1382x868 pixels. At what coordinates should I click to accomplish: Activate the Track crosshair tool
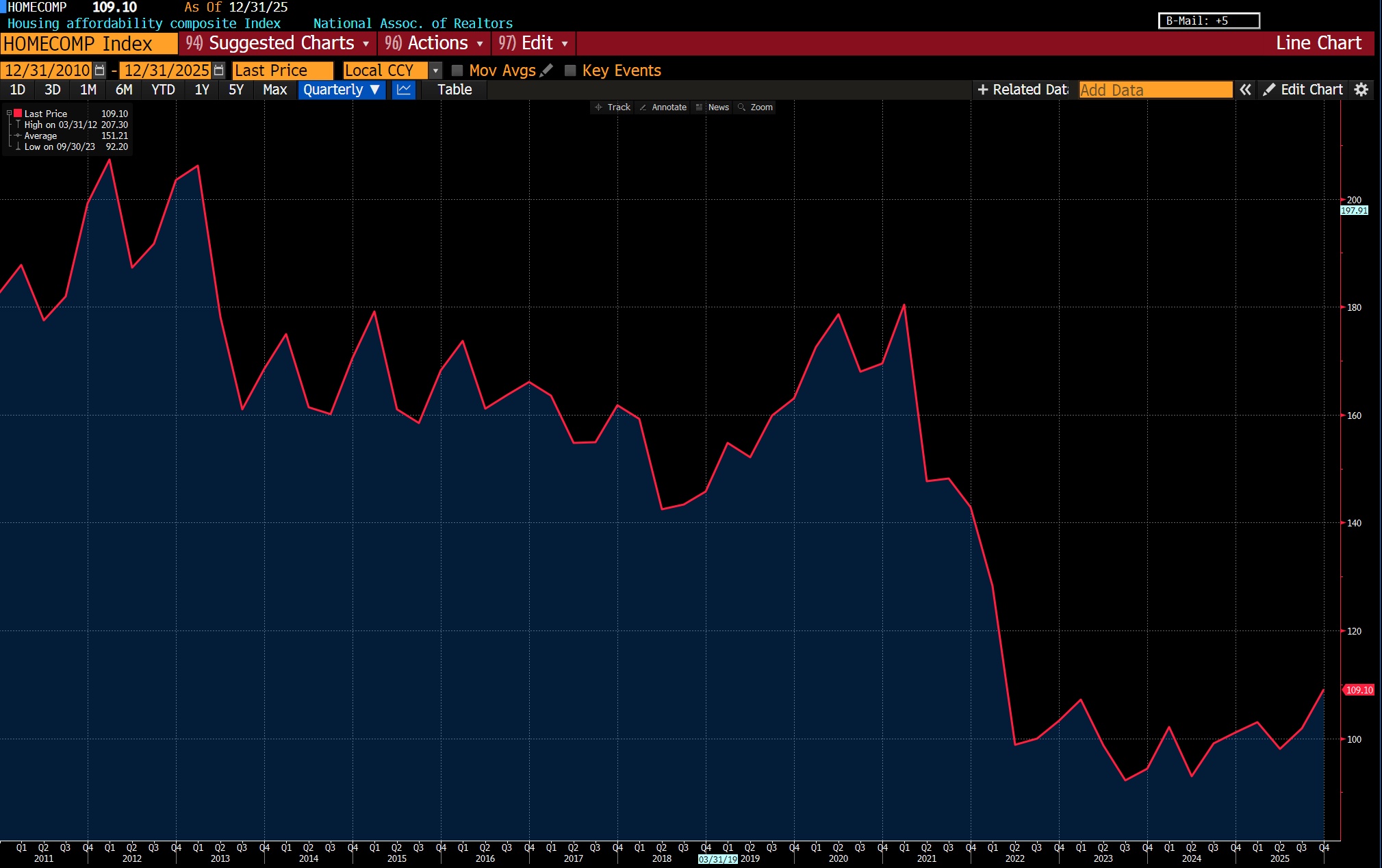click(x=613, y=107)
